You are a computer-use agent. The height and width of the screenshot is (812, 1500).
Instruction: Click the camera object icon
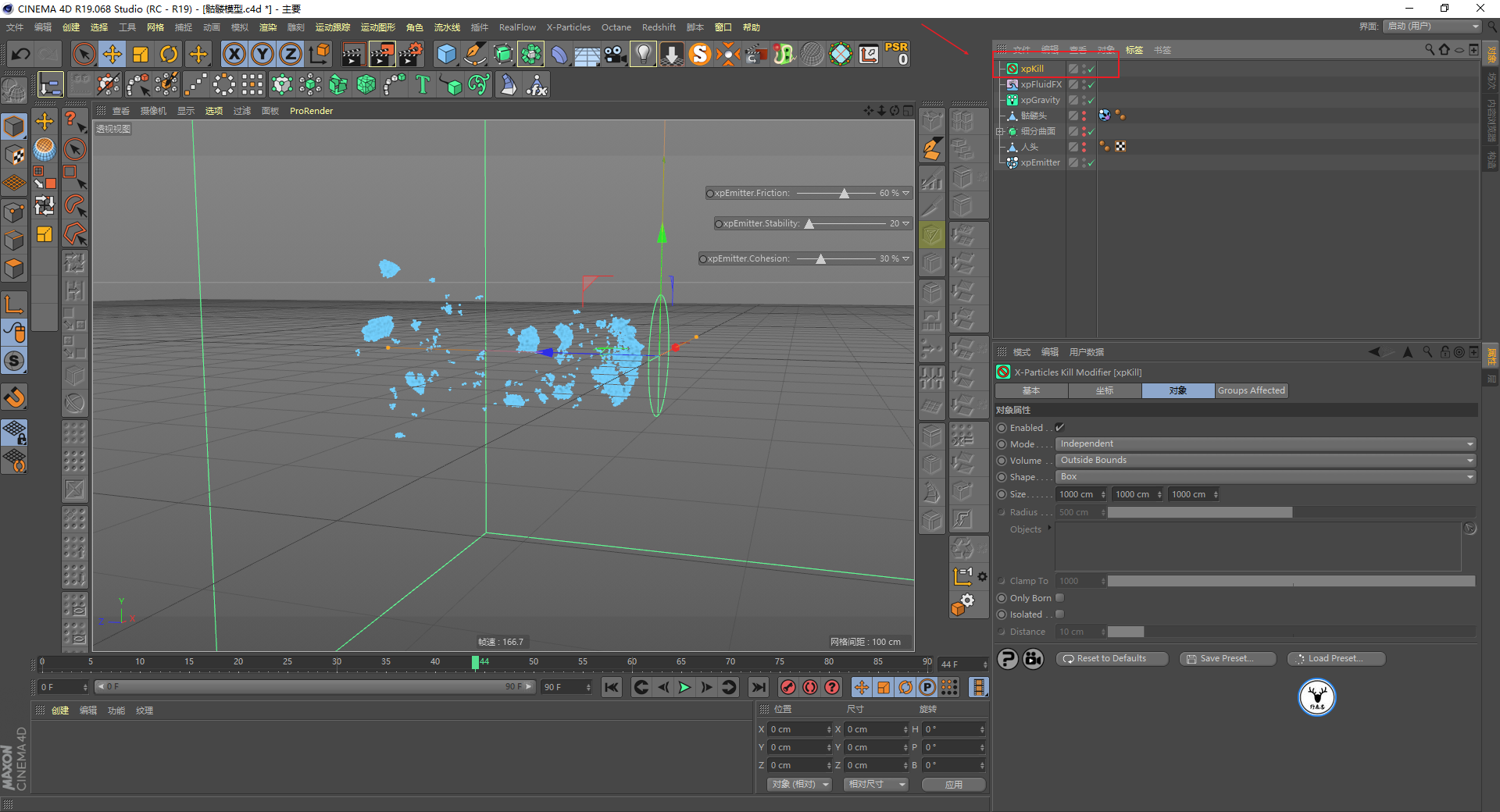coord(616,54)
